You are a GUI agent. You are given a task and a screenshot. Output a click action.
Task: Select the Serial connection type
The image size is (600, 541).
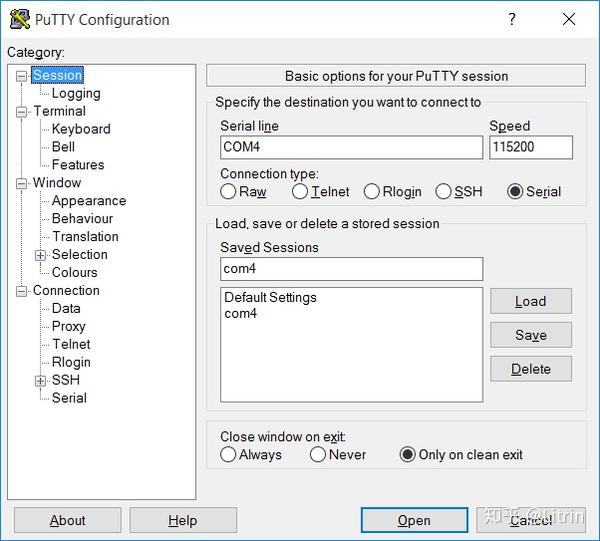click(x=516, y=192)
